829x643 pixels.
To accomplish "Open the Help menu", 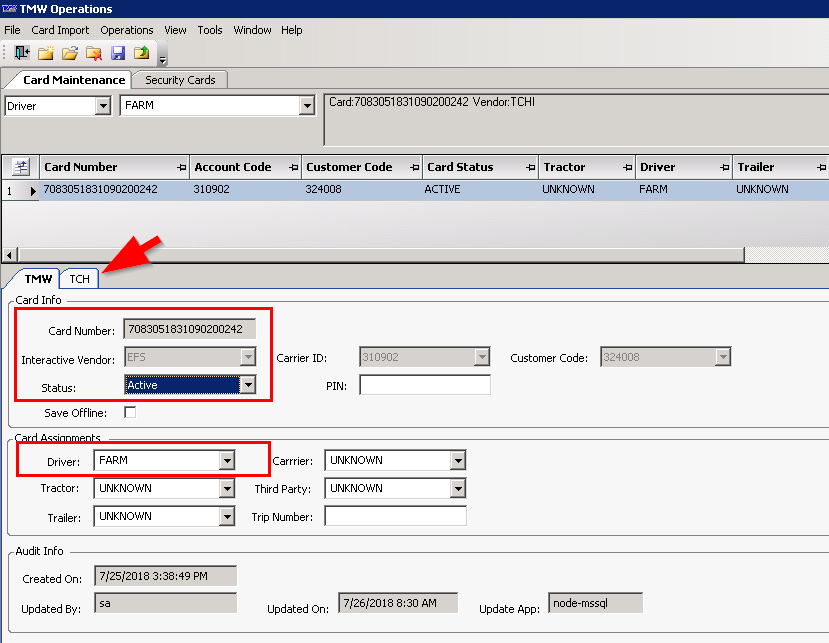I will pyautogui.click(x=291, y=30).
